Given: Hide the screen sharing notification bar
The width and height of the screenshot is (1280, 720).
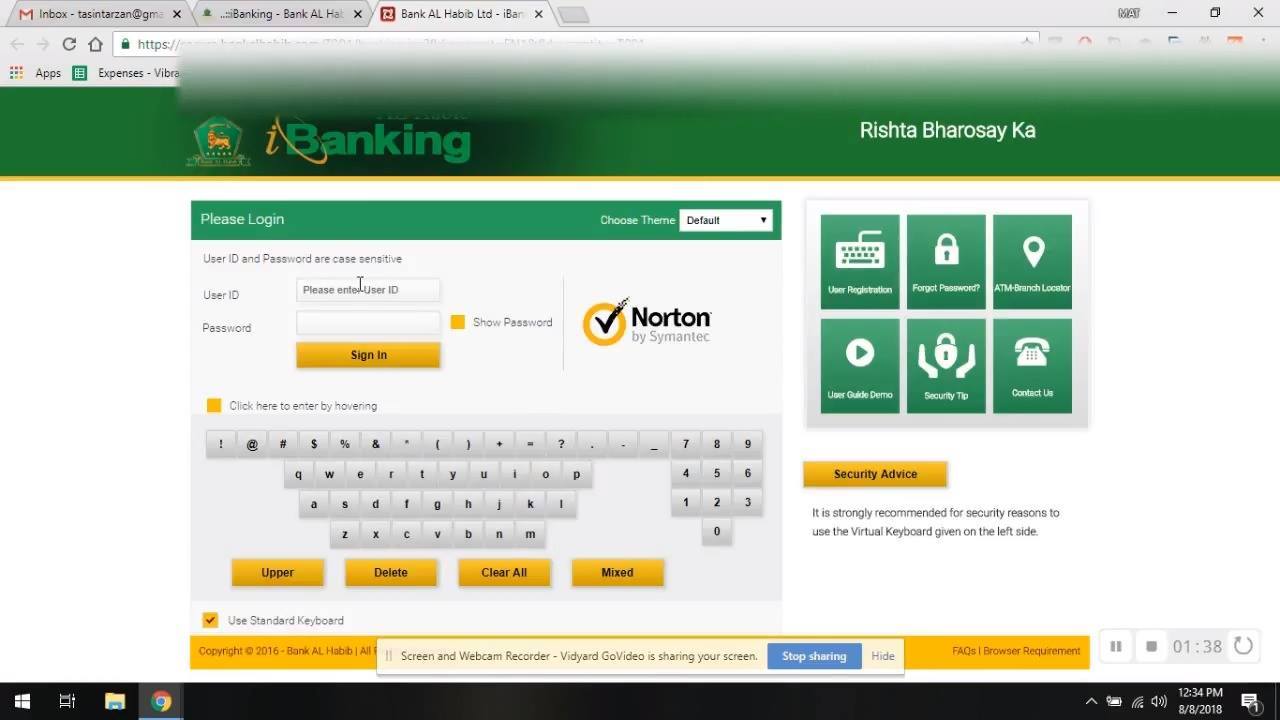Looking at the screenshot, I should (883, 656).
